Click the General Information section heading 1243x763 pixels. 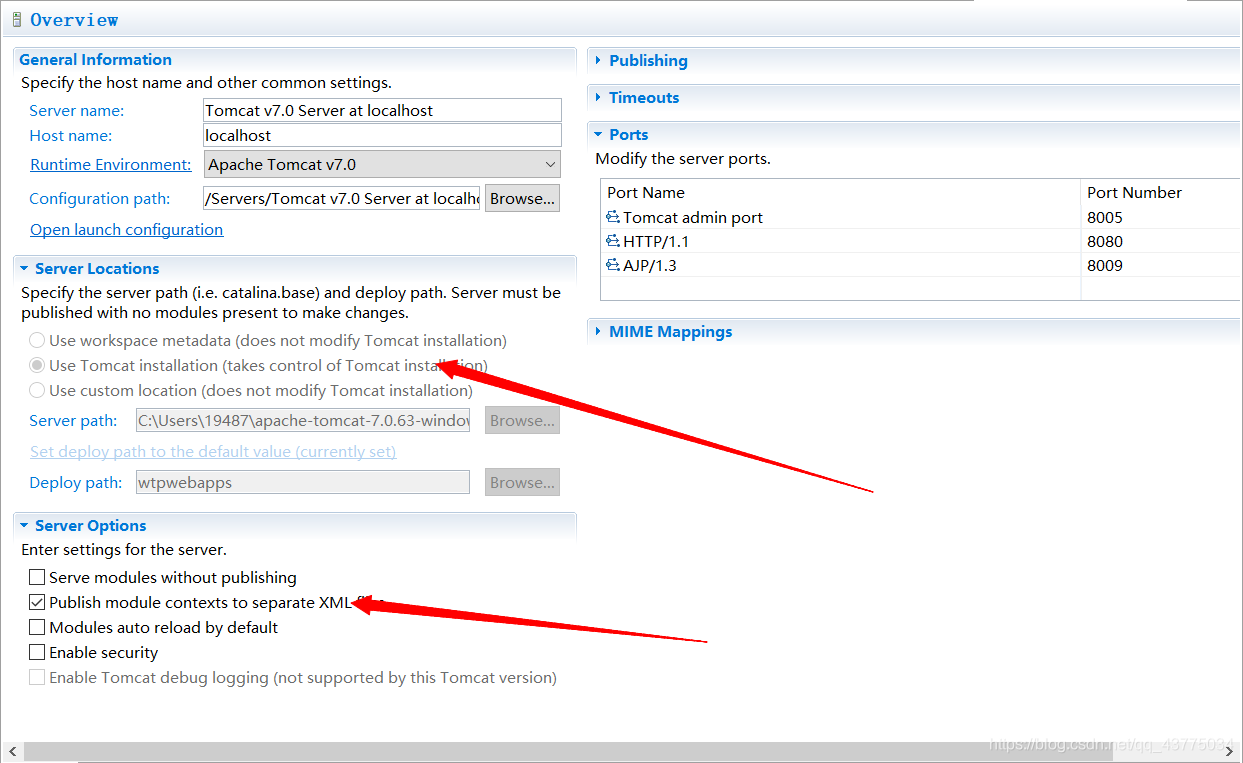point(95,59)
